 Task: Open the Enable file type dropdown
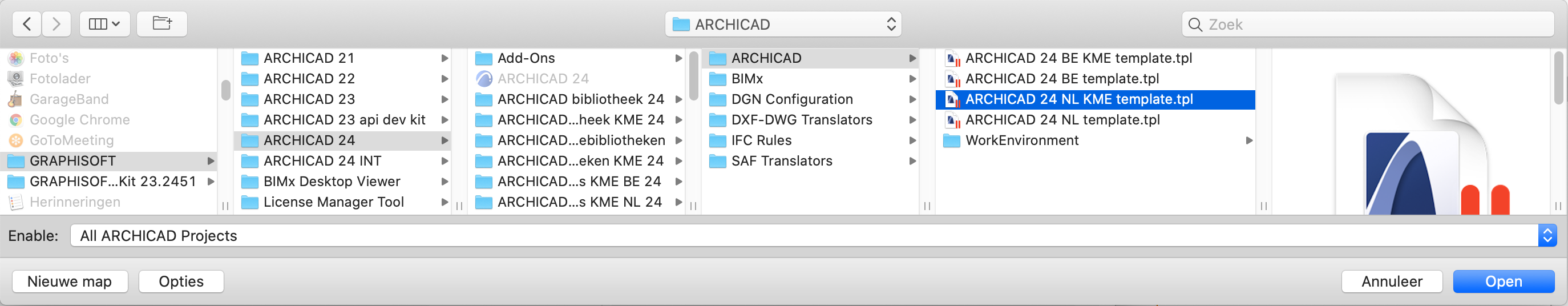pos(813,236)
